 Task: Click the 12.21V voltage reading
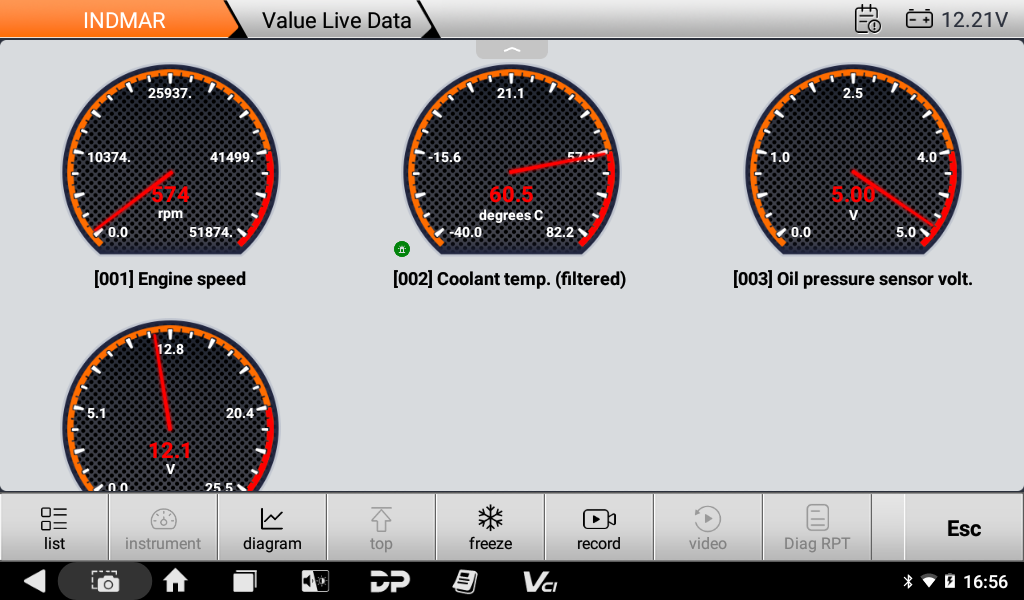[974, 20]
